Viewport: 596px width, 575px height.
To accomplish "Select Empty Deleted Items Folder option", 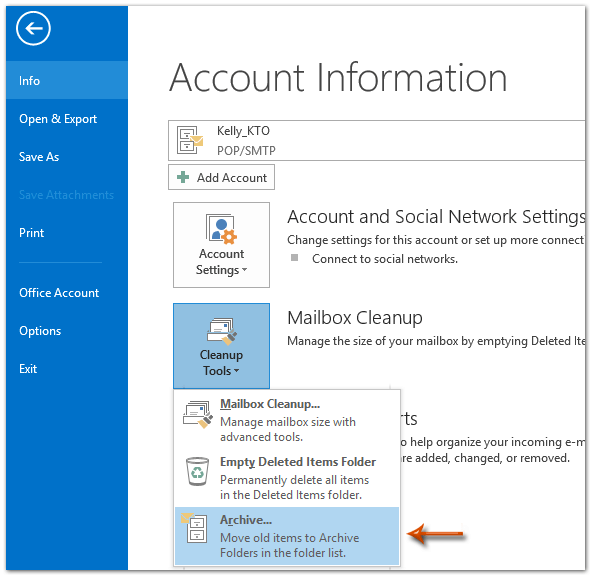I will click(x=287, y=478).
